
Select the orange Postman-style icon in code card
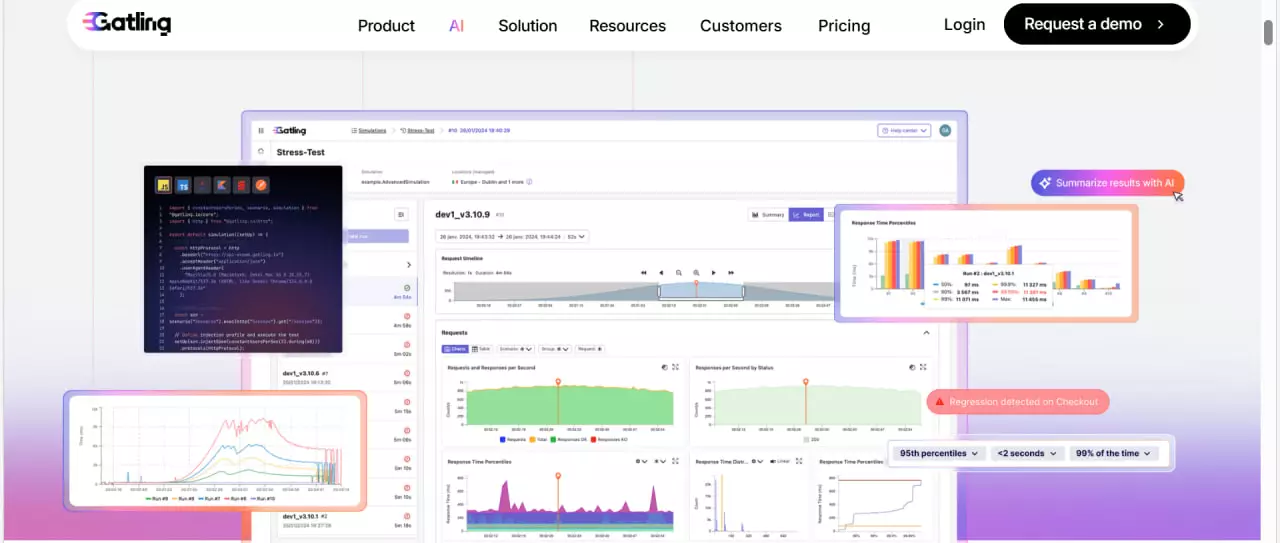click(x=261, y=185)
